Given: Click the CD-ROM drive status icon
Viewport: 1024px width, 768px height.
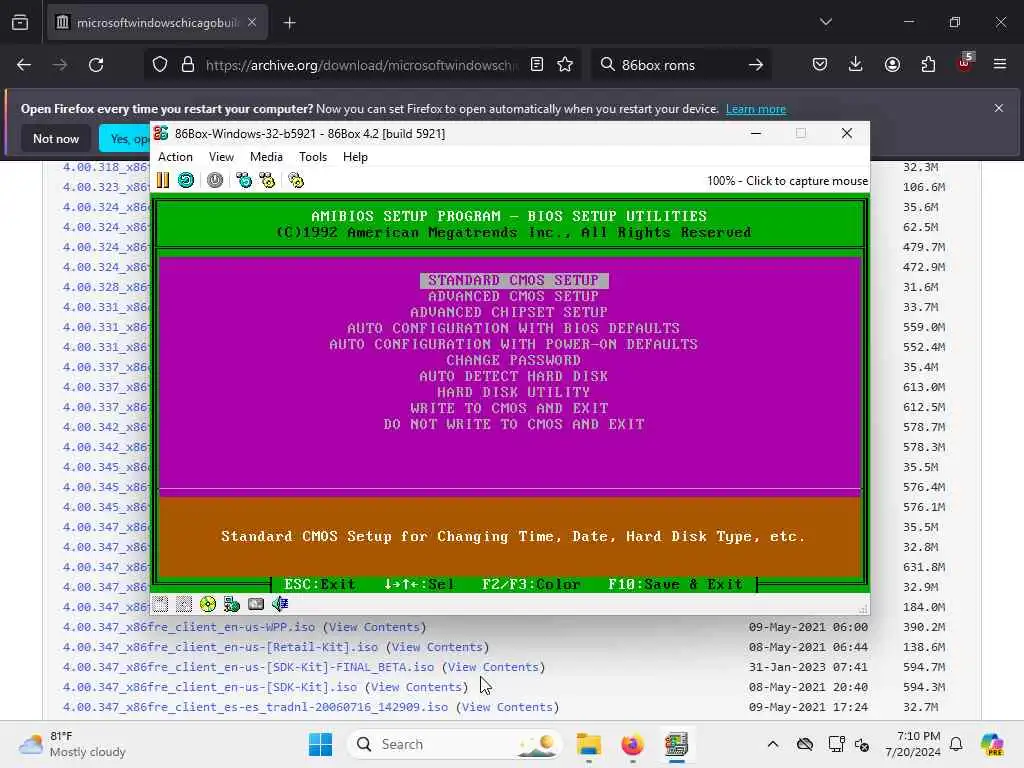Looking at the screenshot, I should pos(208,604).
